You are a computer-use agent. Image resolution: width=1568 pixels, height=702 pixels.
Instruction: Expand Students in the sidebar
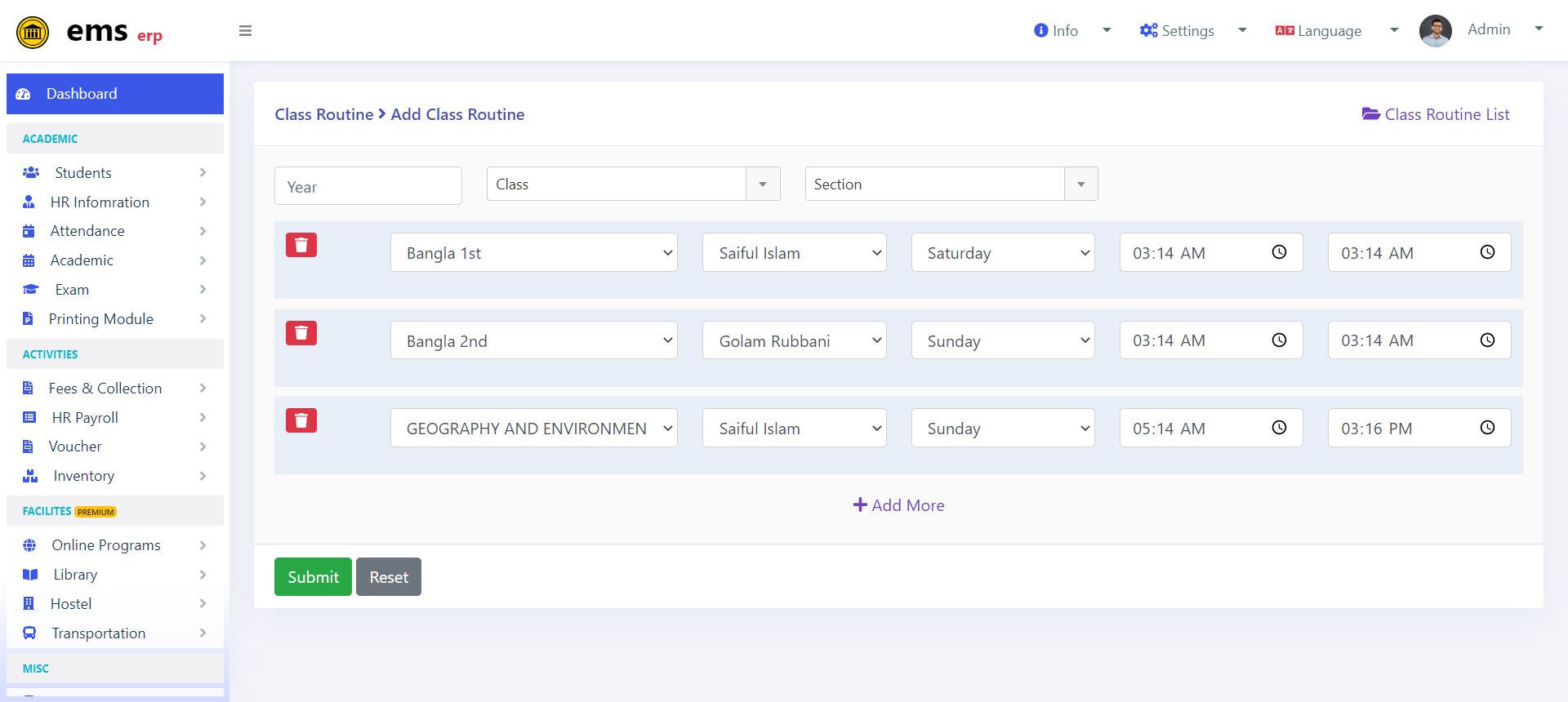click(x=114, y=173)
